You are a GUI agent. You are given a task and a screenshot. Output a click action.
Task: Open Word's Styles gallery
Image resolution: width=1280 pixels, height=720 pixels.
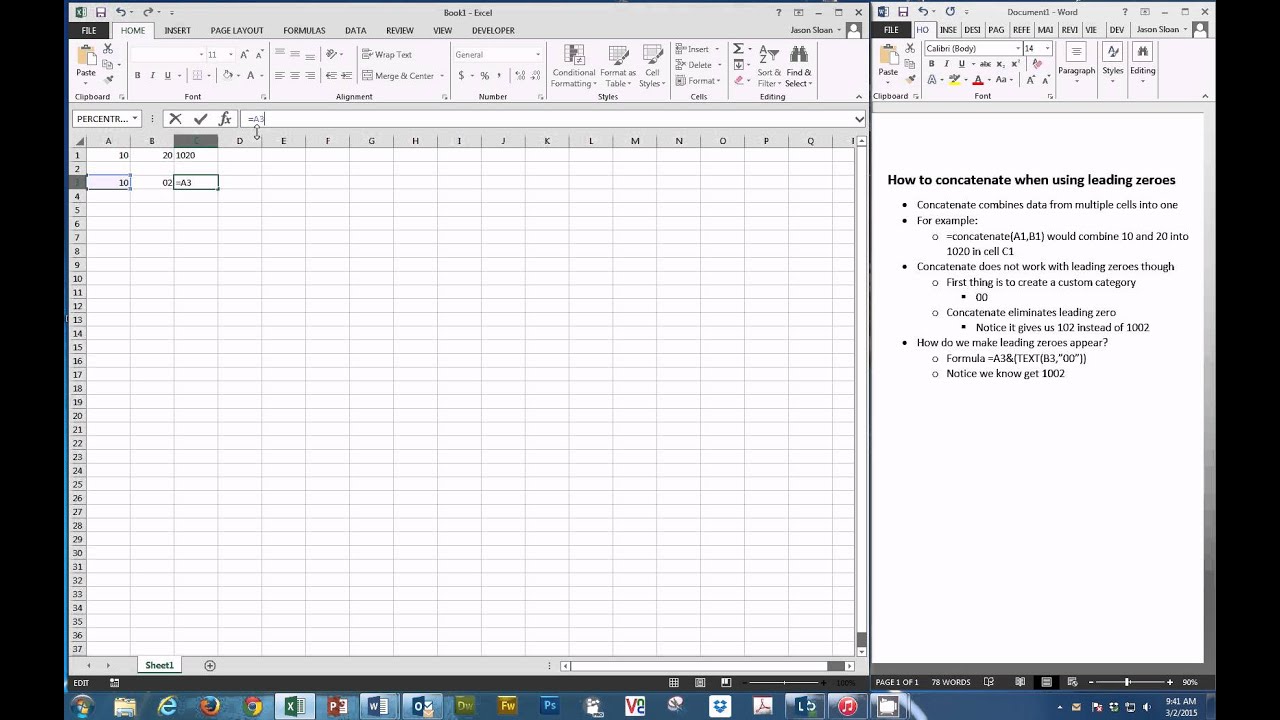tap(1113, 60)
